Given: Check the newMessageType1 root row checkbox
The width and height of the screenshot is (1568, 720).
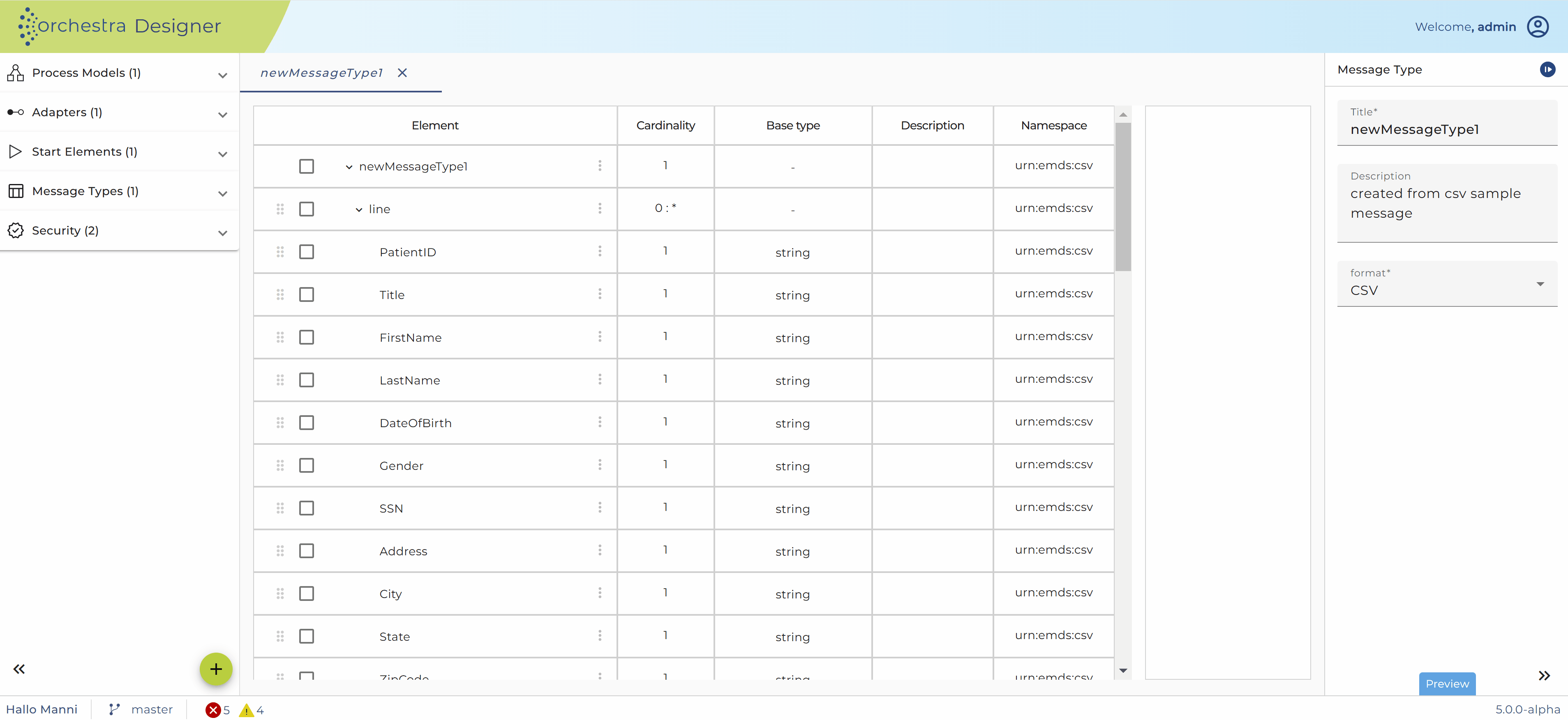Looking at the screenshot, I should coord(306,166).
